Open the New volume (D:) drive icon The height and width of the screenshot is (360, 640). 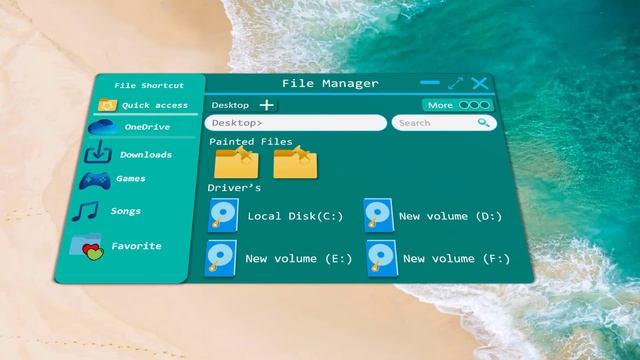coord(378,215)
